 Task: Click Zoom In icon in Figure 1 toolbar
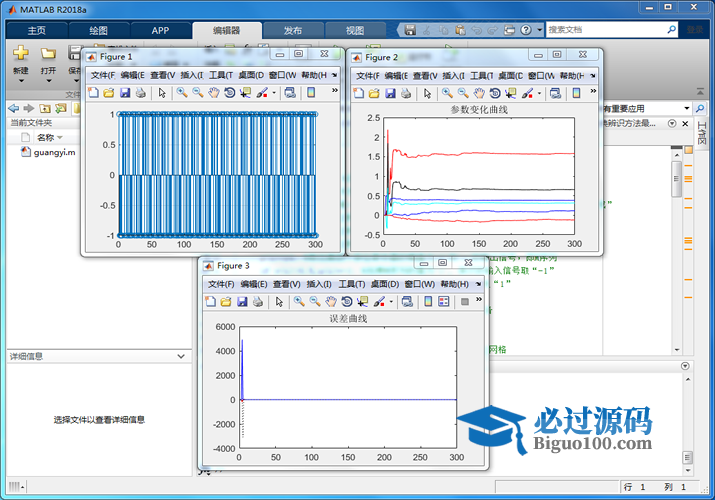(x=182, y=93)
